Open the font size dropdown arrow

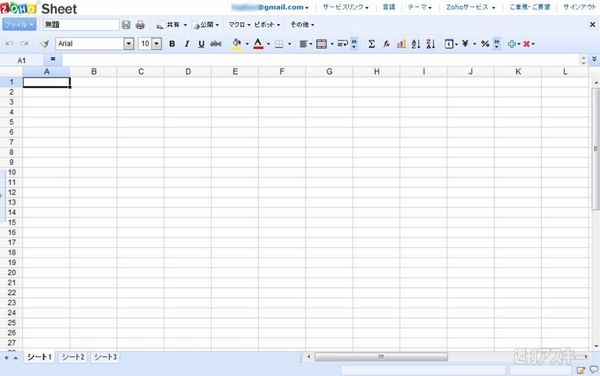(157, 44)
